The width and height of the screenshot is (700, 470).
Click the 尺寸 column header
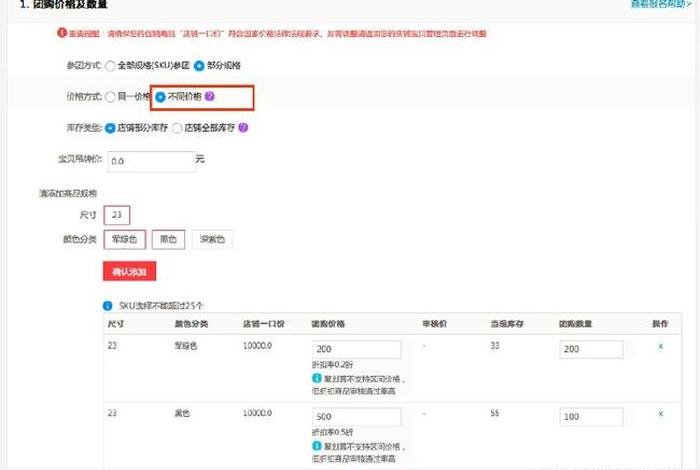click(116, 324)
